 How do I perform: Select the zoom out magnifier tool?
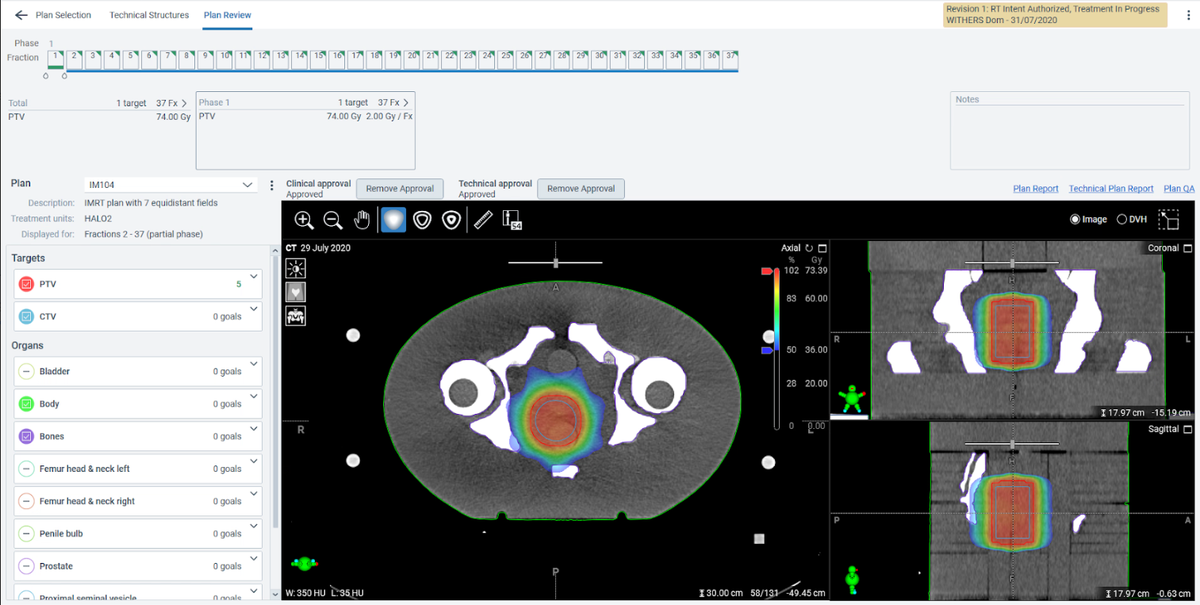click(333, 220)
